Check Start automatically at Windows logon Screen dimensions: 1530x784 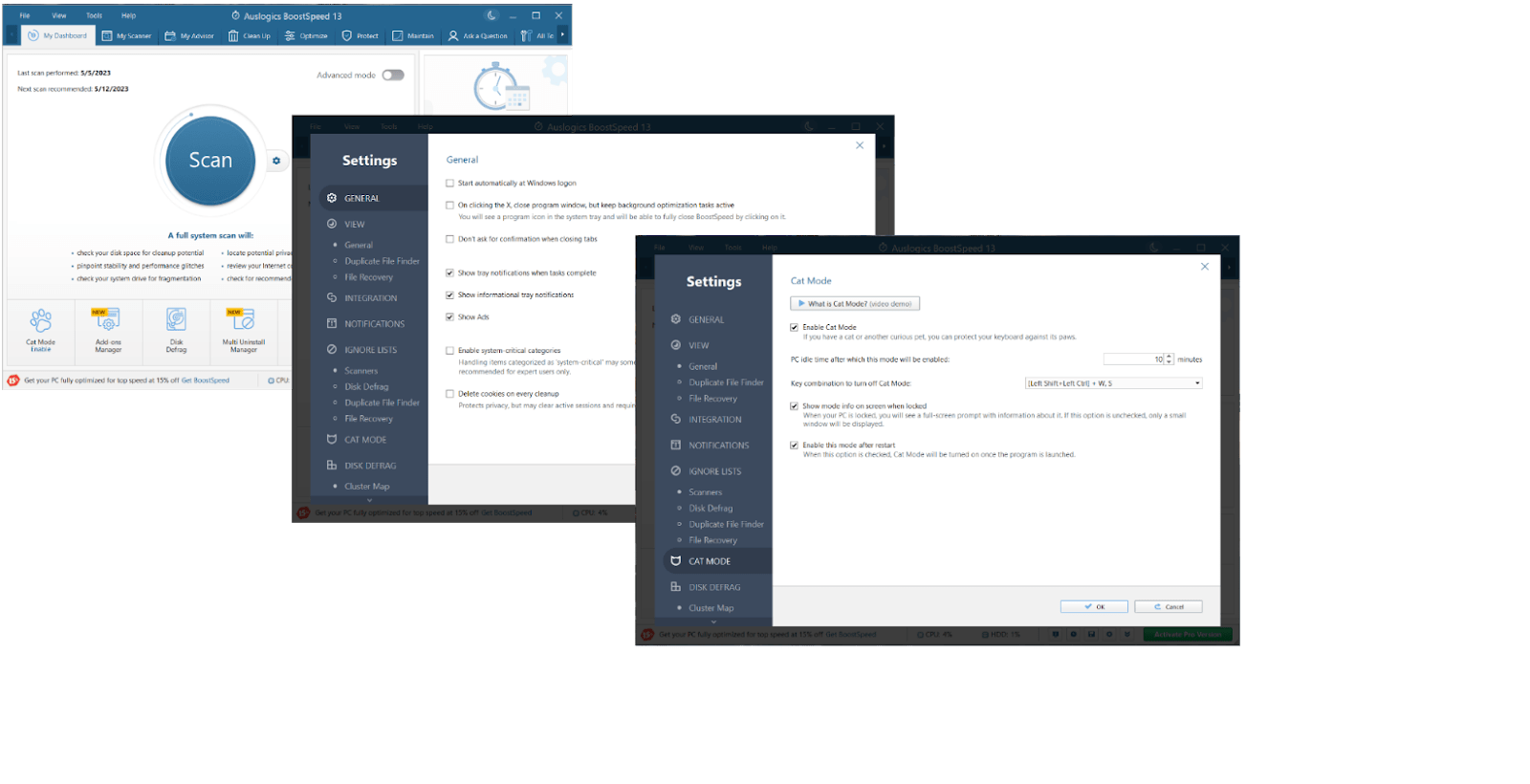tap(449, 183)
